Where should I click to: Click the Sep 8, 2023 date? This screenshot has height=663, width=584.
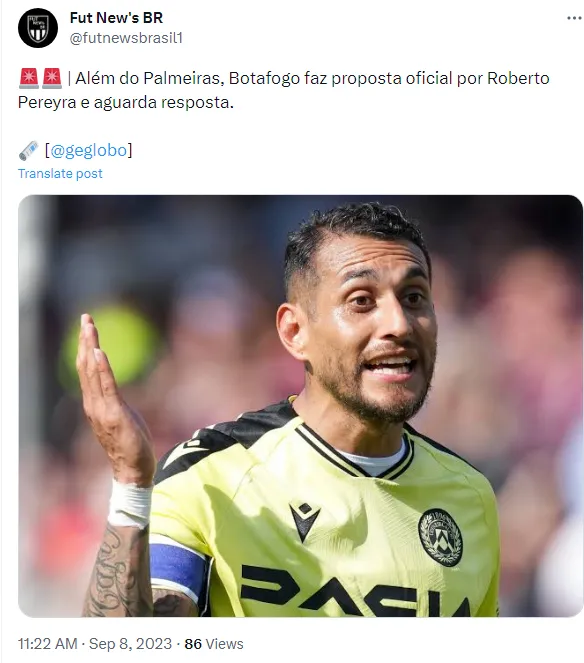130,644
